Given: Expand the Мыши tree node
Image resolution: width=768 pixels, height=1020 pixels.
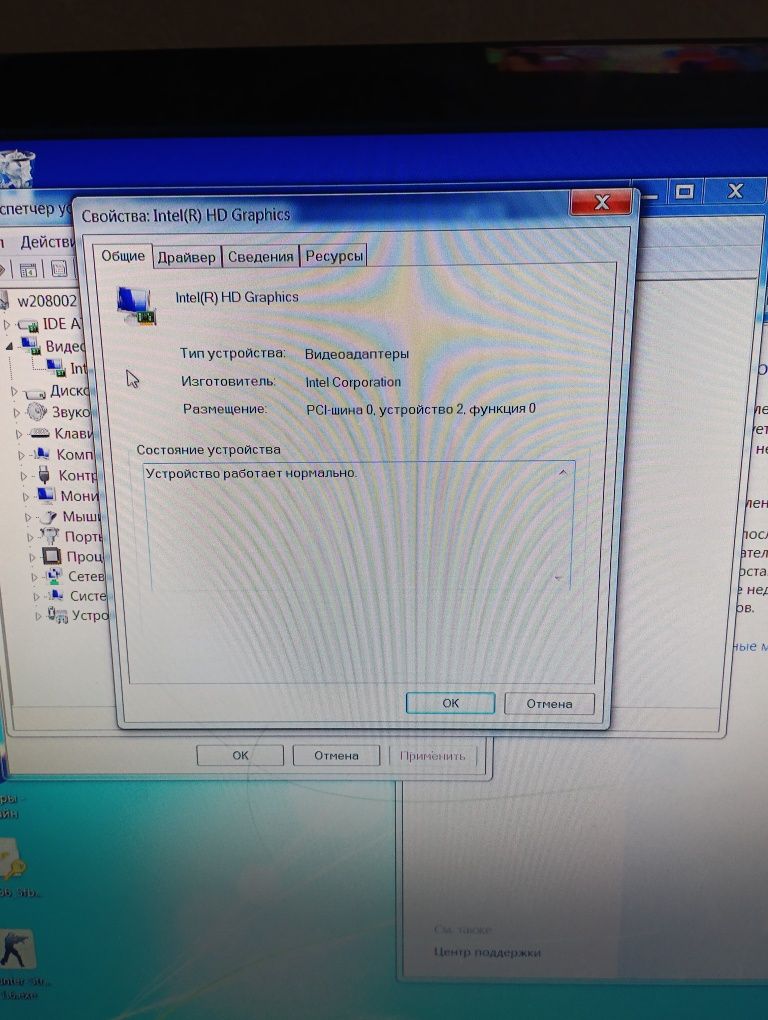Looking at the screenshot, I should click(28, 518).
